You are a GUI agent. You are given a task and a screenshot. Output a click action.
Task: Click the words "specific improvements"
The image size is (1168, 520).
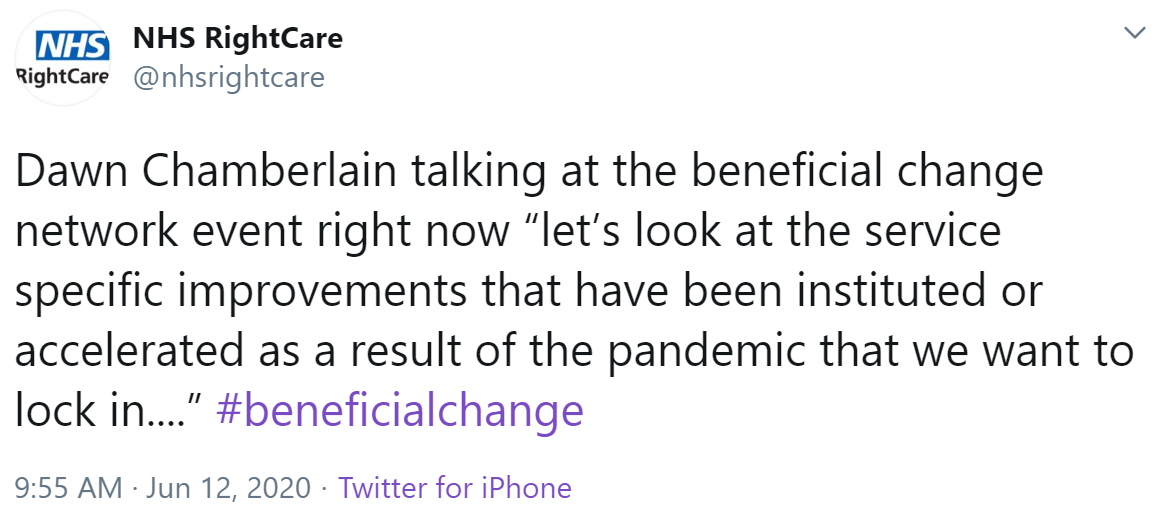[x=240, y=292]
